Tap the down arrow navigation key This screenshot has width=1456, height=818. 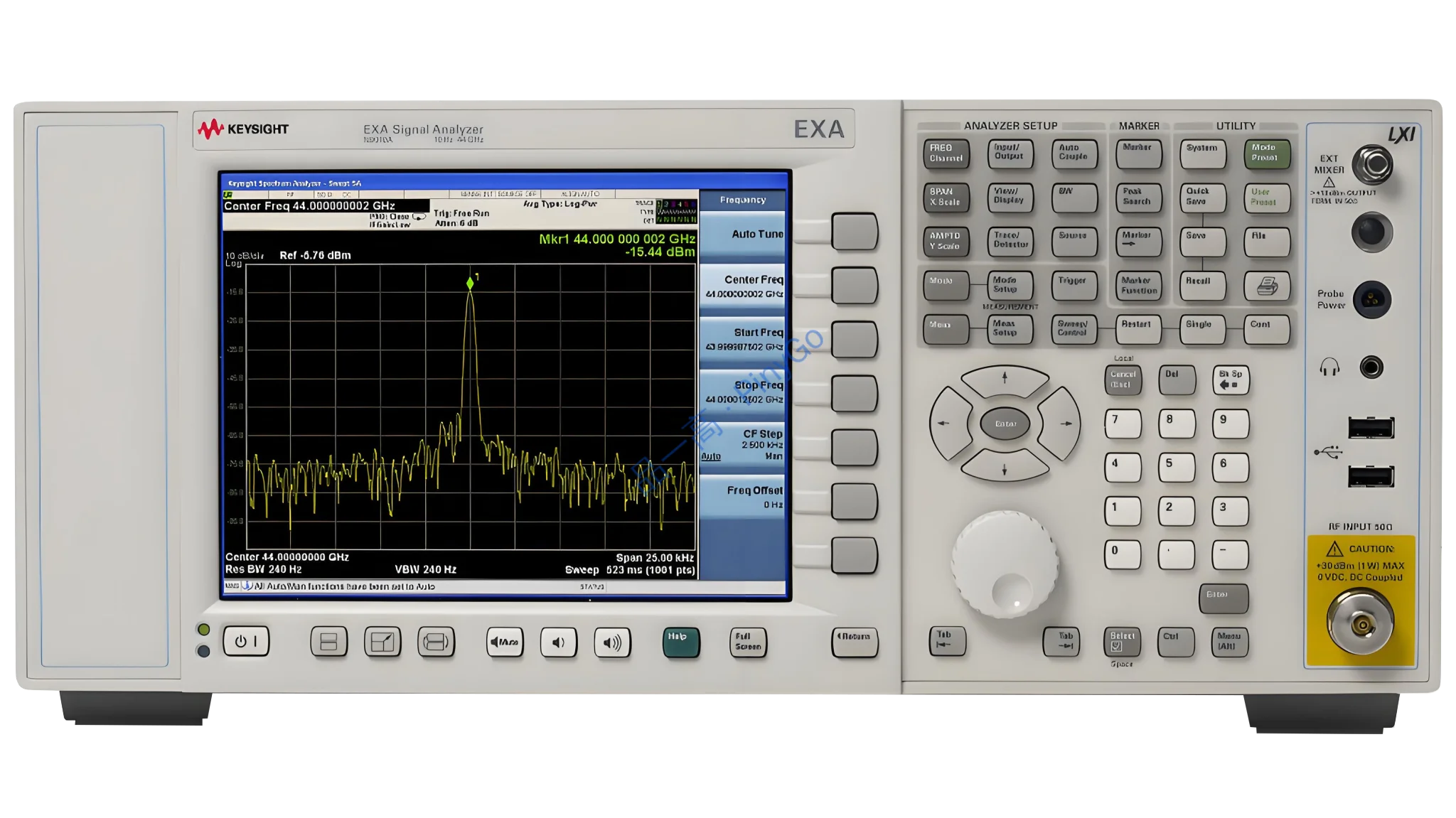1005,468
